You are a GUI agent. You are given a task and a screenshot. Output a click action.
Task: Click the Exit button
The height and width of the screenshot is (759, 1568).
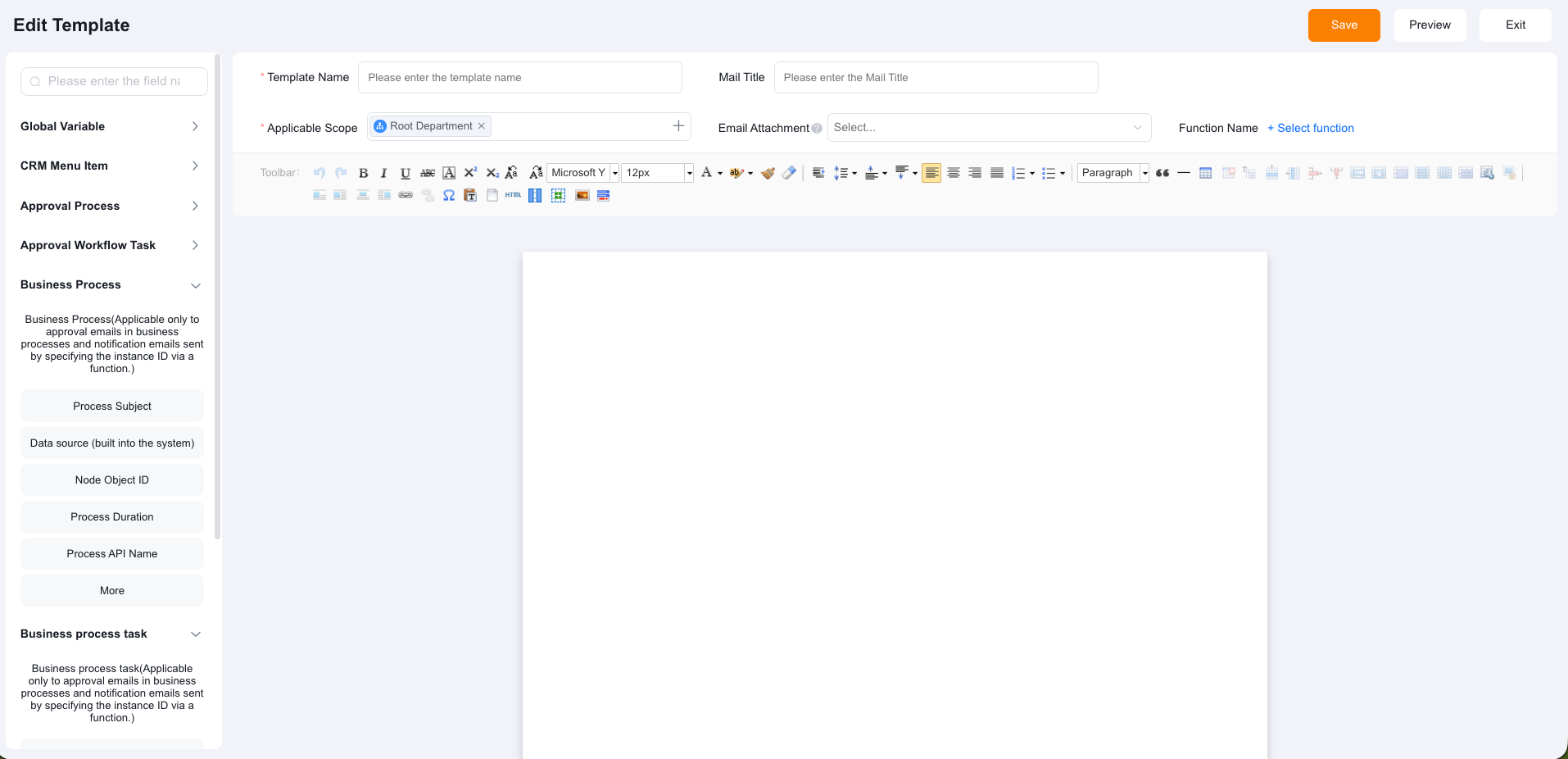[x=1515, y=25]
